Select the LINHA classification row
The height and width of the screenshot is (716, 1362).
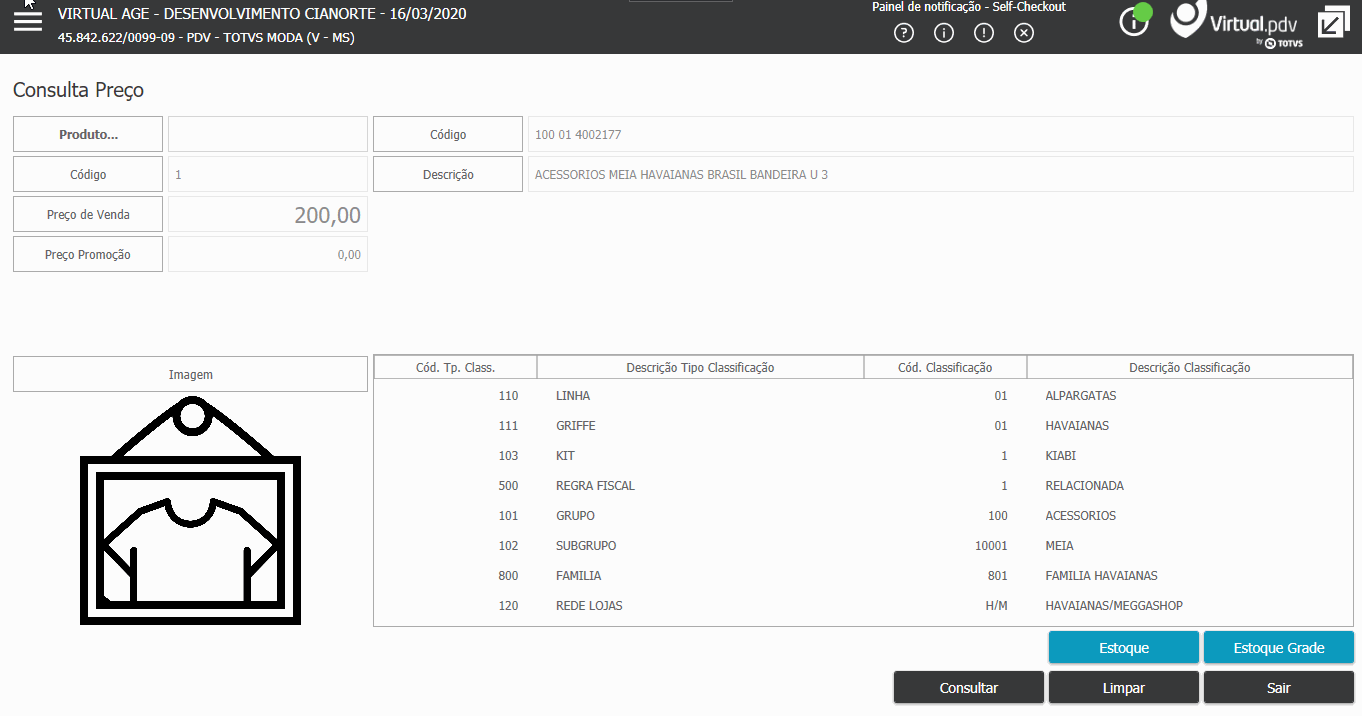(863, 396)
